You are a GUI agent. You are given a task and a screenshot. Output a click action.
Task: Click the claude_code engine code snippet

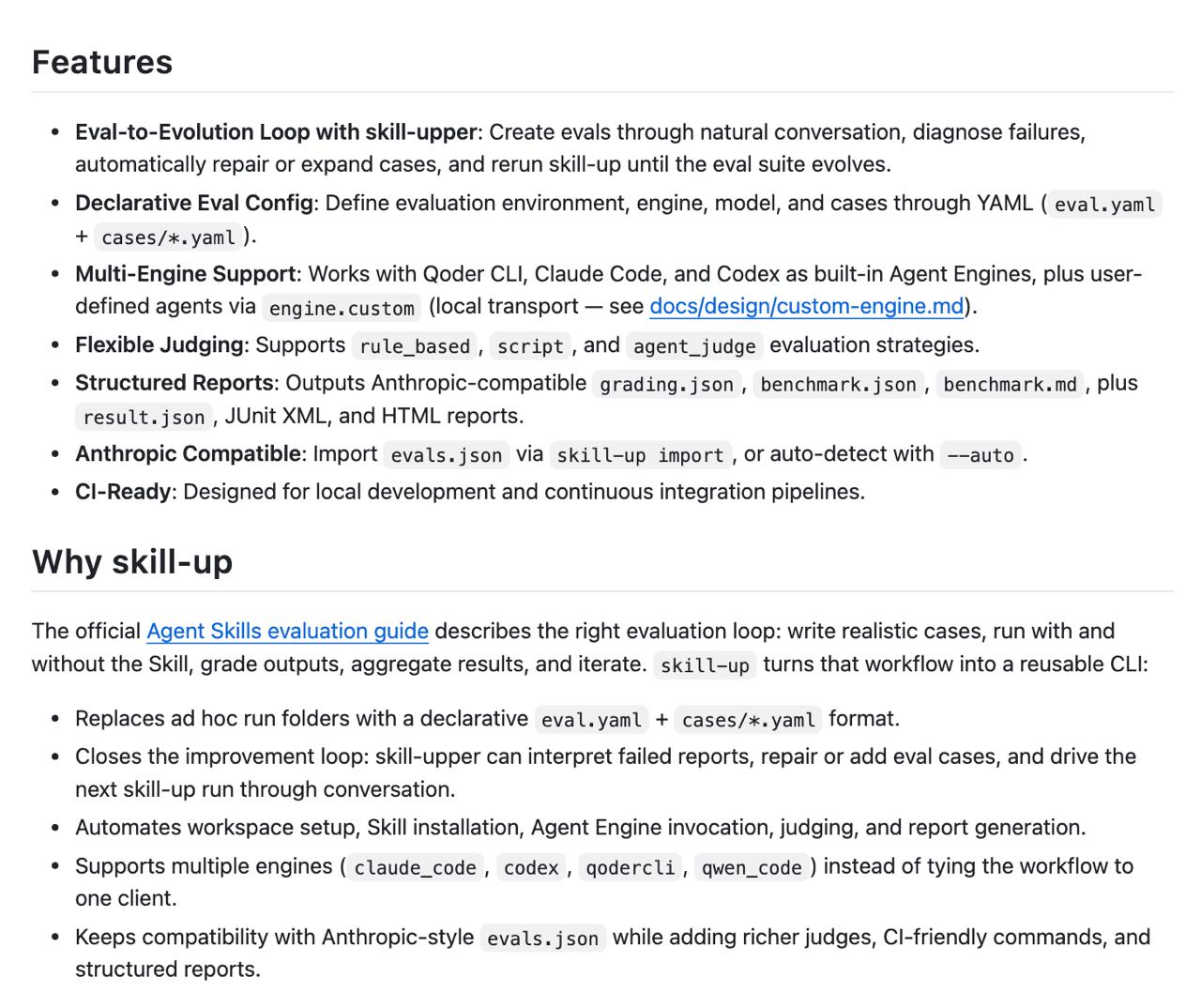(415, 868)
